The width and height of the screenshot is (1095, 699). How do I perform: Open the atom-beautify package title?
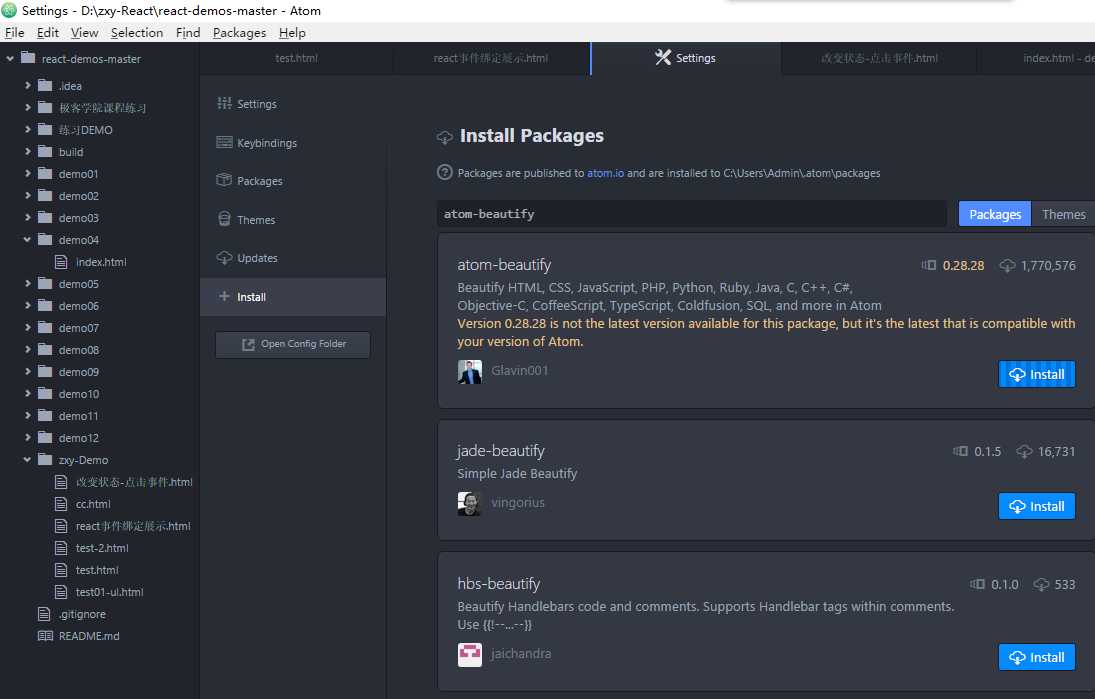[504, 265]
